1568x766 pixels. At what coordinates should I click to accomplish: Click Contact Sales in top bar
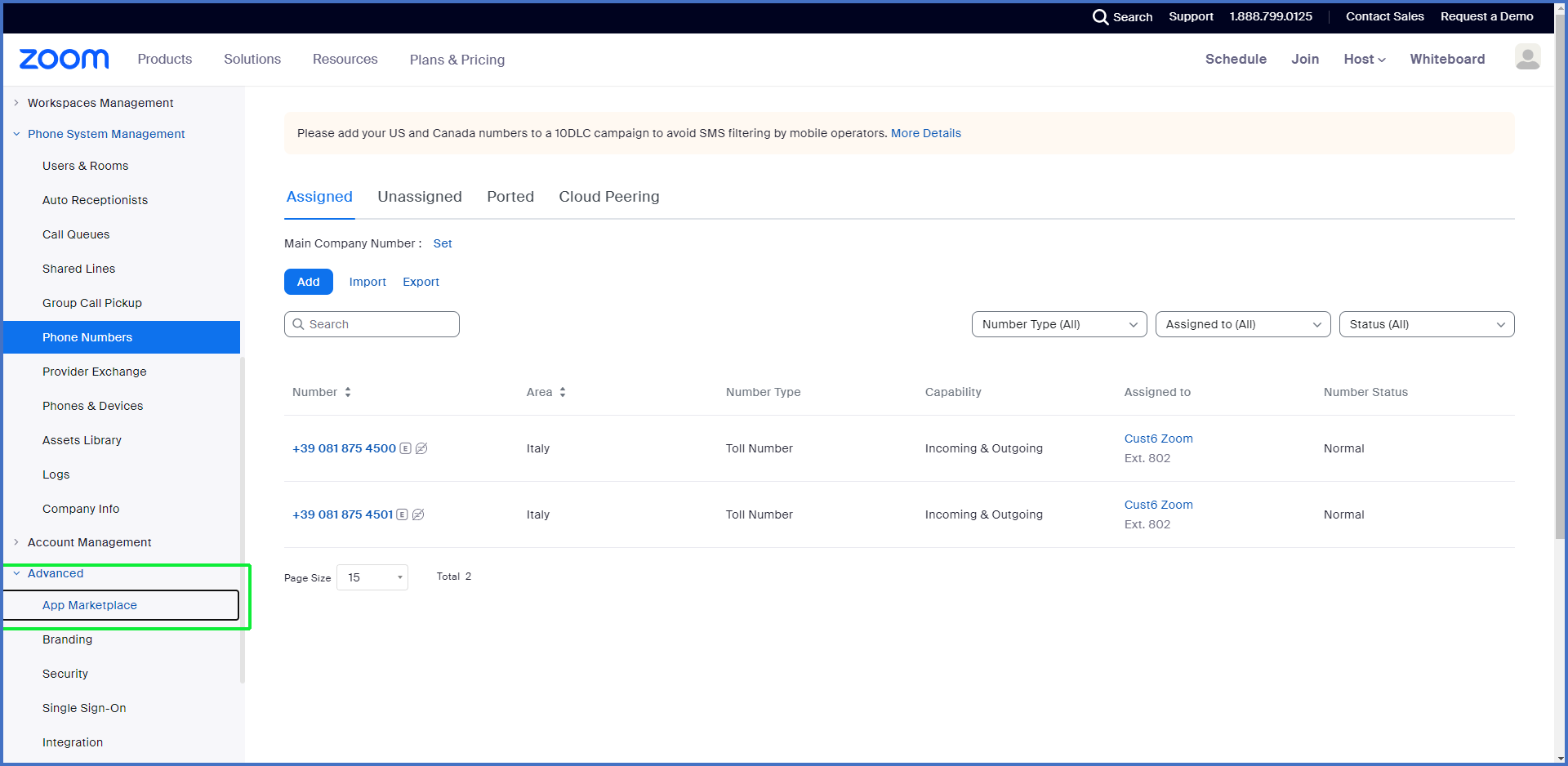coord(1385,16)
